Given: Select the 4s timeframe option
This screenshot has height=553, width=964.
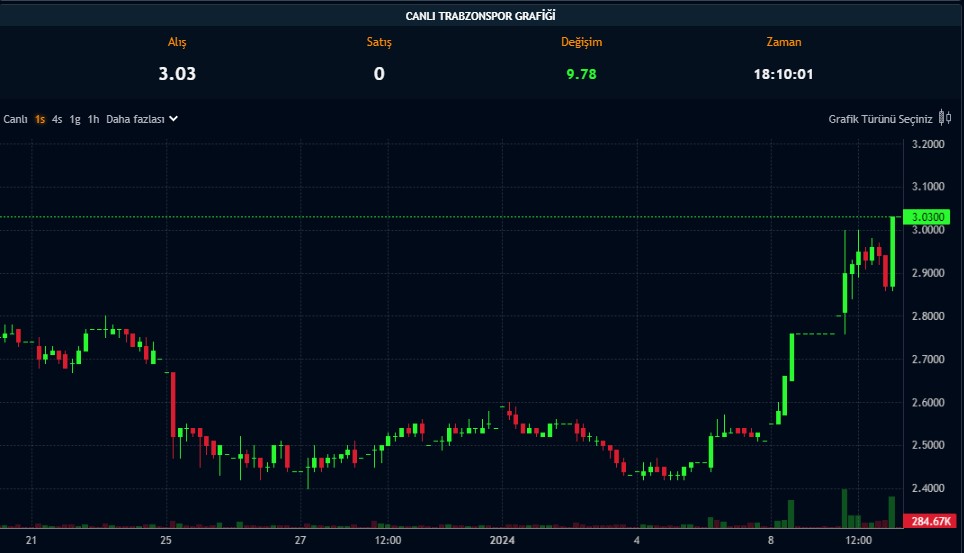Looking at the screenshot, I should tap(57, 119).
